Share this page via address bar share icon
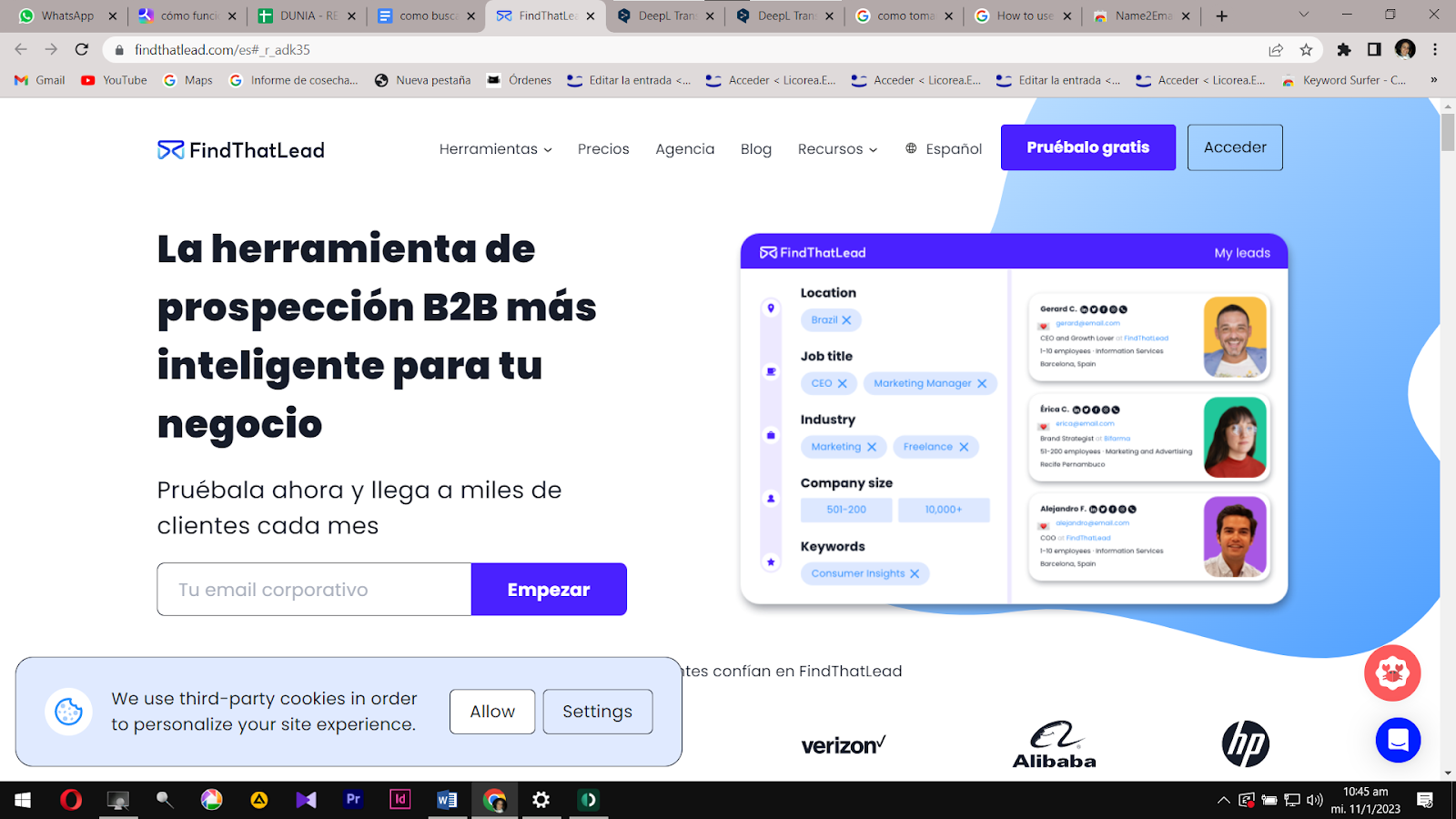1456x819 pixels. click(1277, 50)
